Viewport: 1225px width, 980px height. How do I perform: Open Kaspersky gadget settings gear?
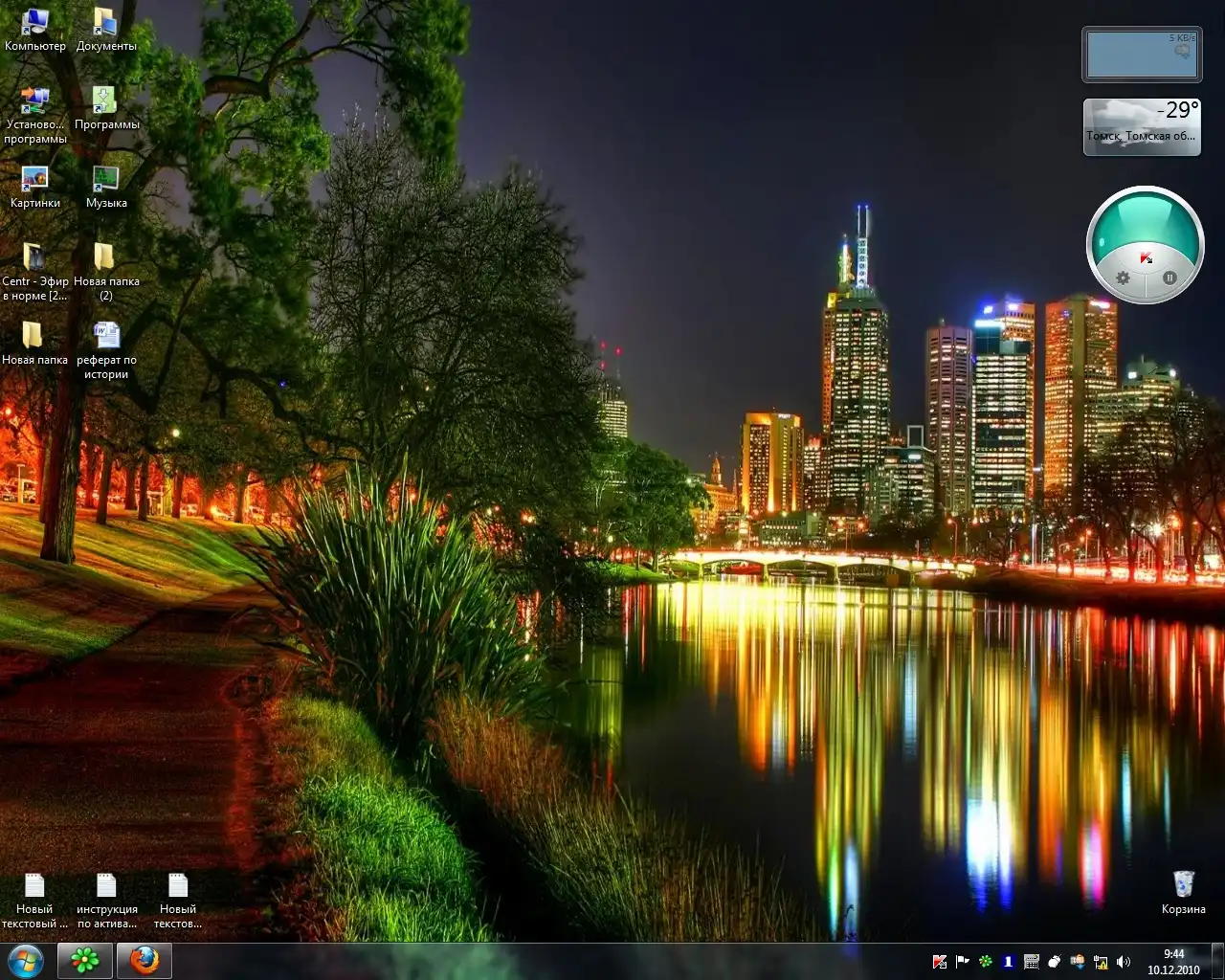(1123, 278)
